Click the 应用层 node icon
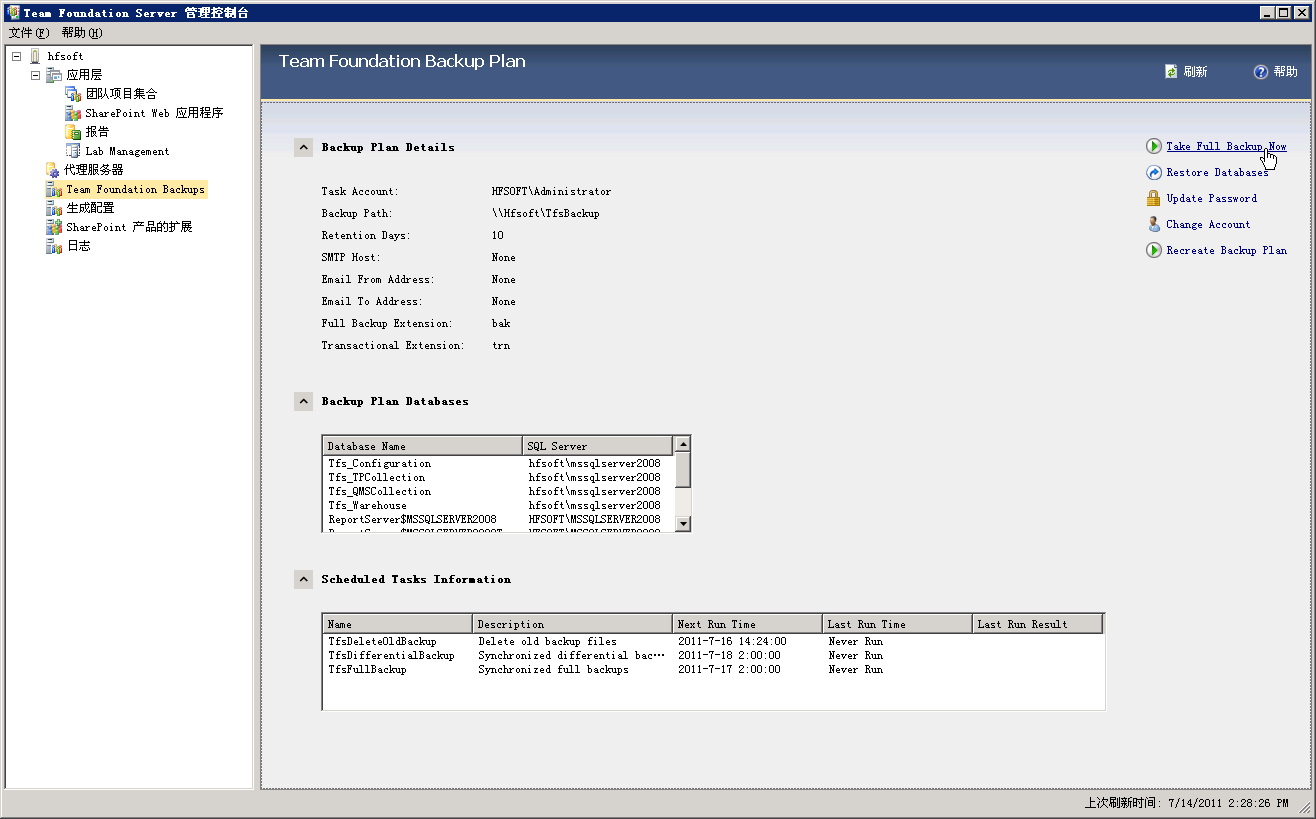 [x=54, y=75]
